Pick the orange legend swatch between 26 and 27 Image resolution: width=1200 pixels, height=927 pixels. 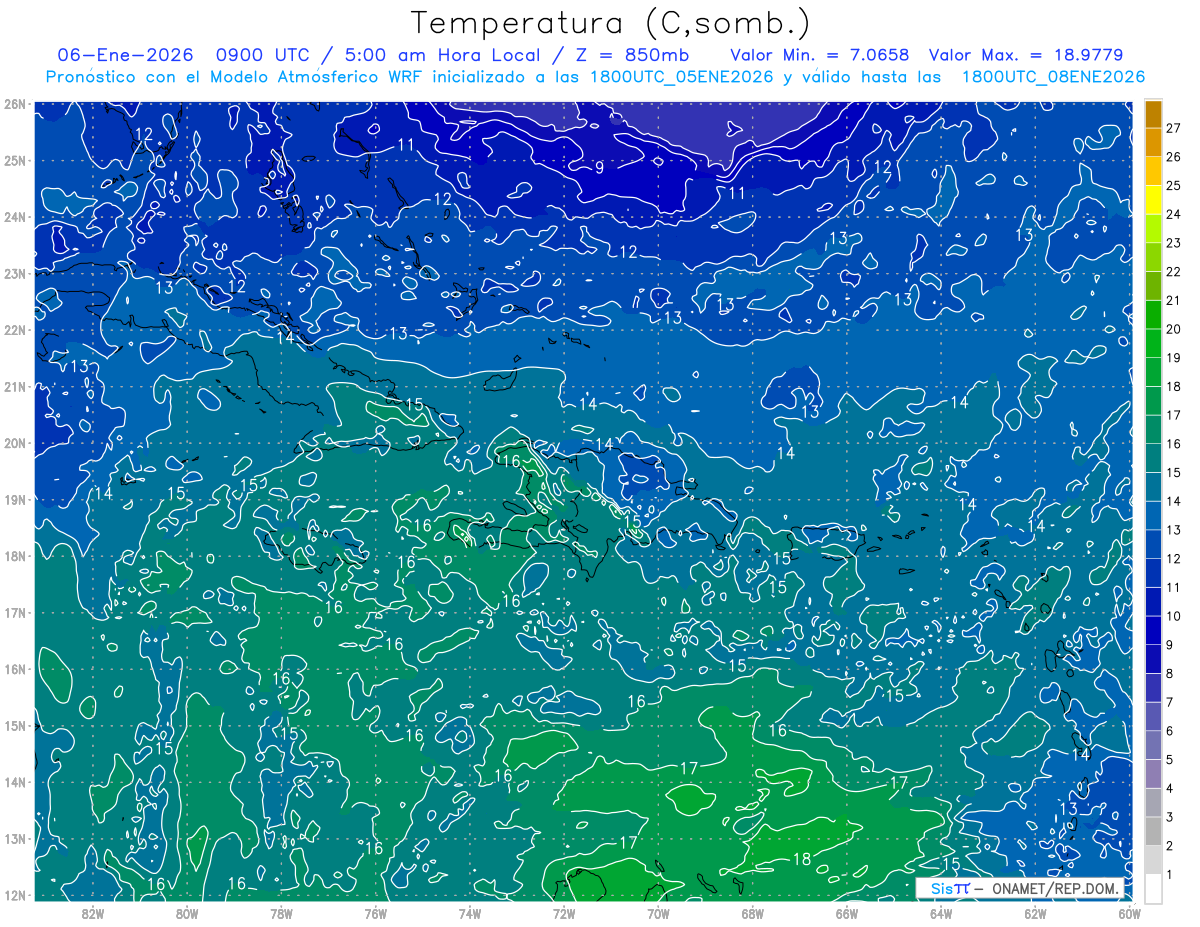coord(1153,141)
